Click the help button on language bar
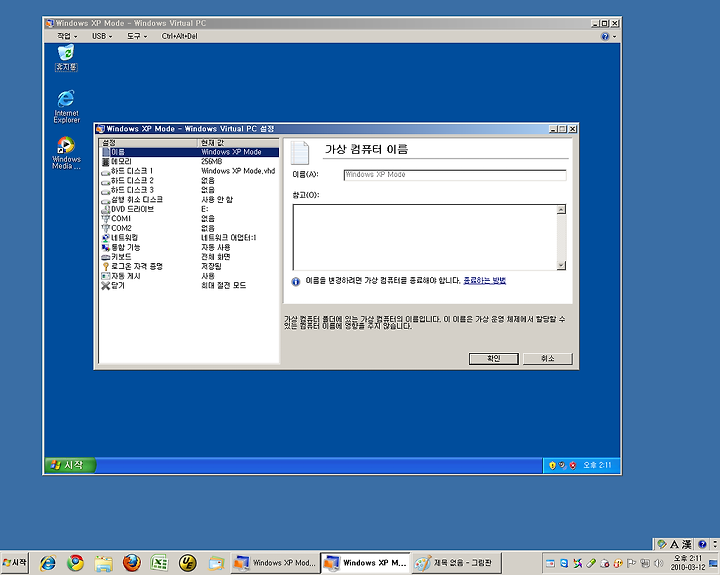Screen dimensions: 720x575 click(703, 544)
